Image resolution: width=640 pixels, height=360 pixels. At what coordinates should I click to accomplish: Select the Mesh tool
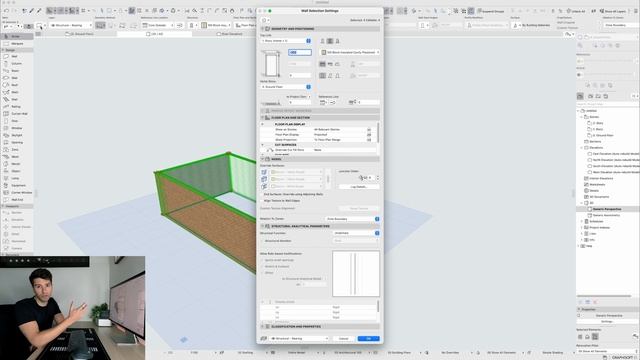[x=16, y=157]
